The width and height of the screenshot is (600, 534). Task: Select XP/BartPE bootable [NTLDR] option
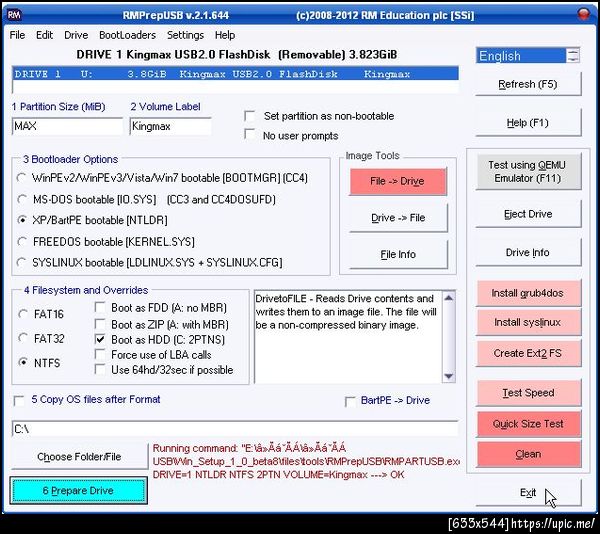pos(22,220)
